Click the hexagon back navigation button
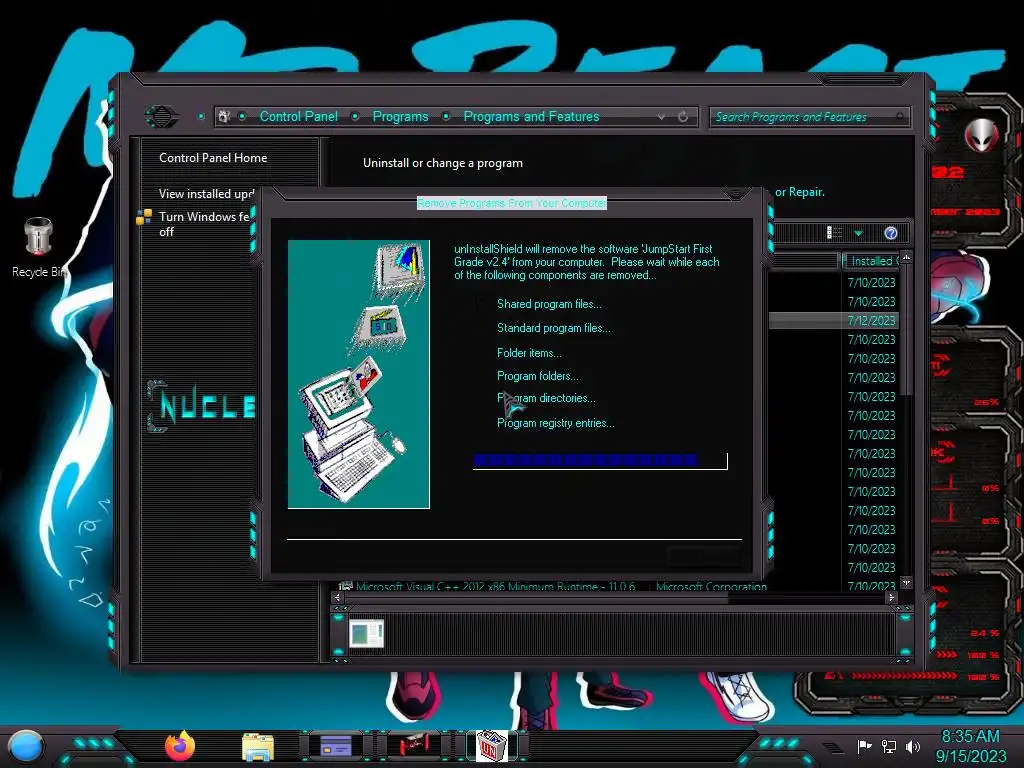This screenshot has width=1024, height=768. point(161,117)
